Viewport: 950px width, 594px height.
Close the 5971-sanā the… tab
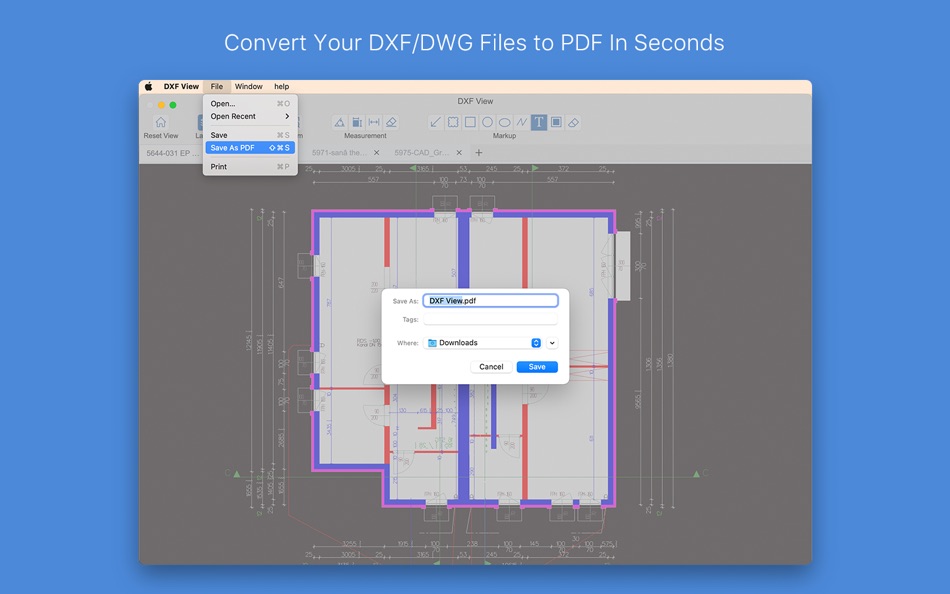point(376,153)
